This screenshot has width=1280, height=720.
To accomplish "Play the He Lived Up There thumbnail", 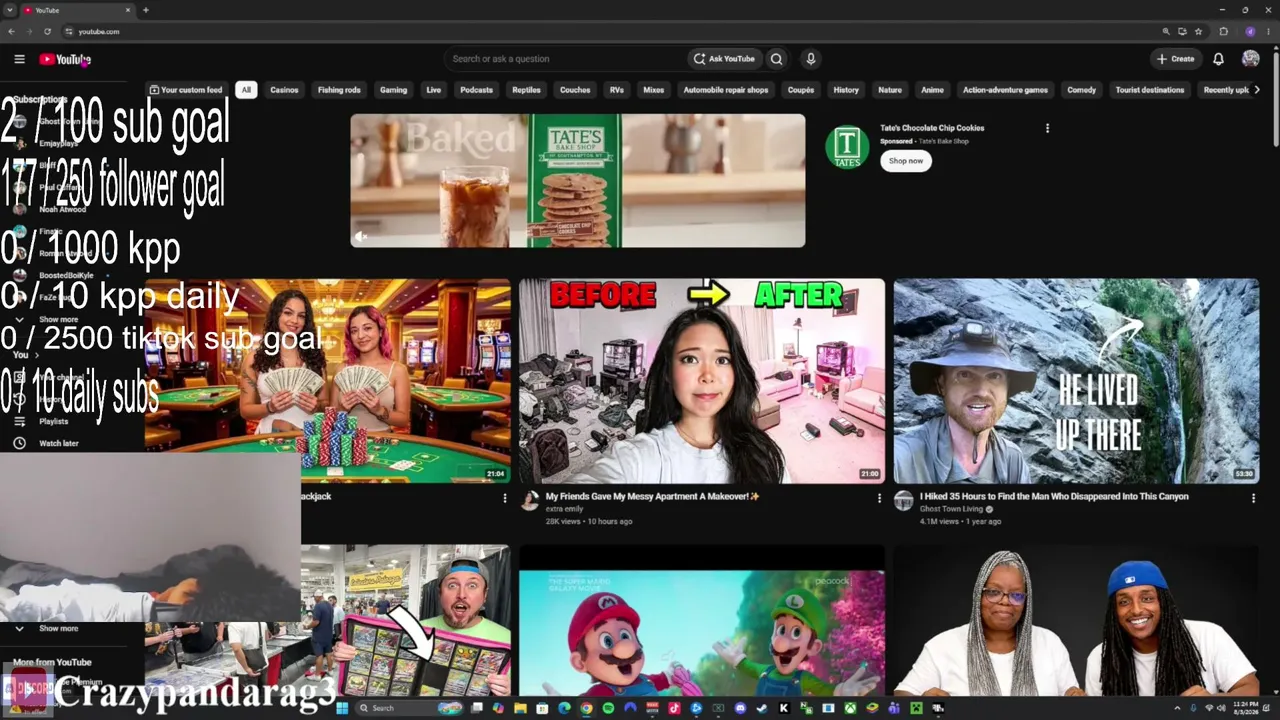I will click(1076, 381).
